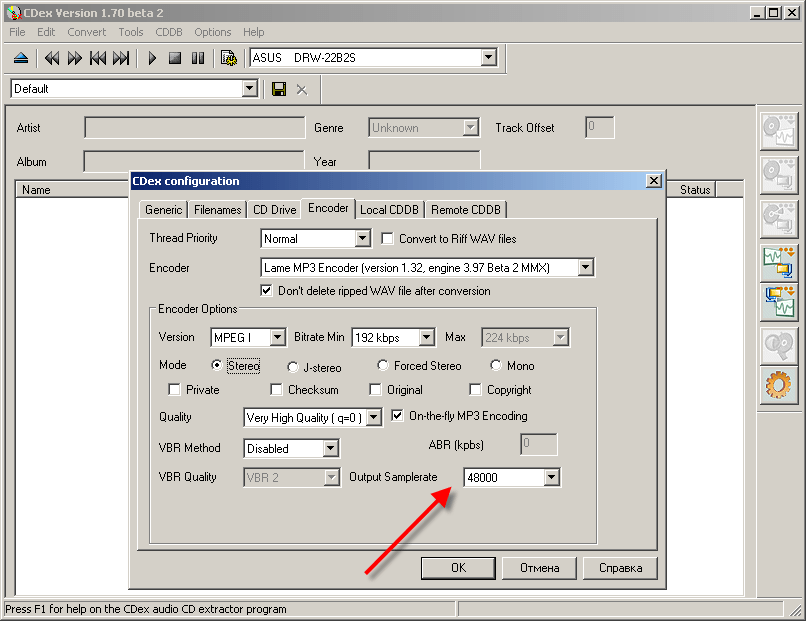Click the Play toolbar icon

click(151, 58)
